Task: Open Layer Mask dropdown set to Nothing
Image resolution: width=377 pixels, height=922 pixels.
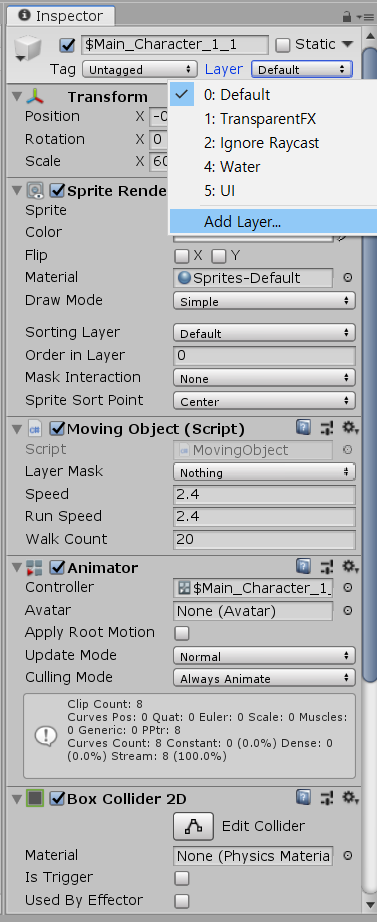Action: (264, 472)
